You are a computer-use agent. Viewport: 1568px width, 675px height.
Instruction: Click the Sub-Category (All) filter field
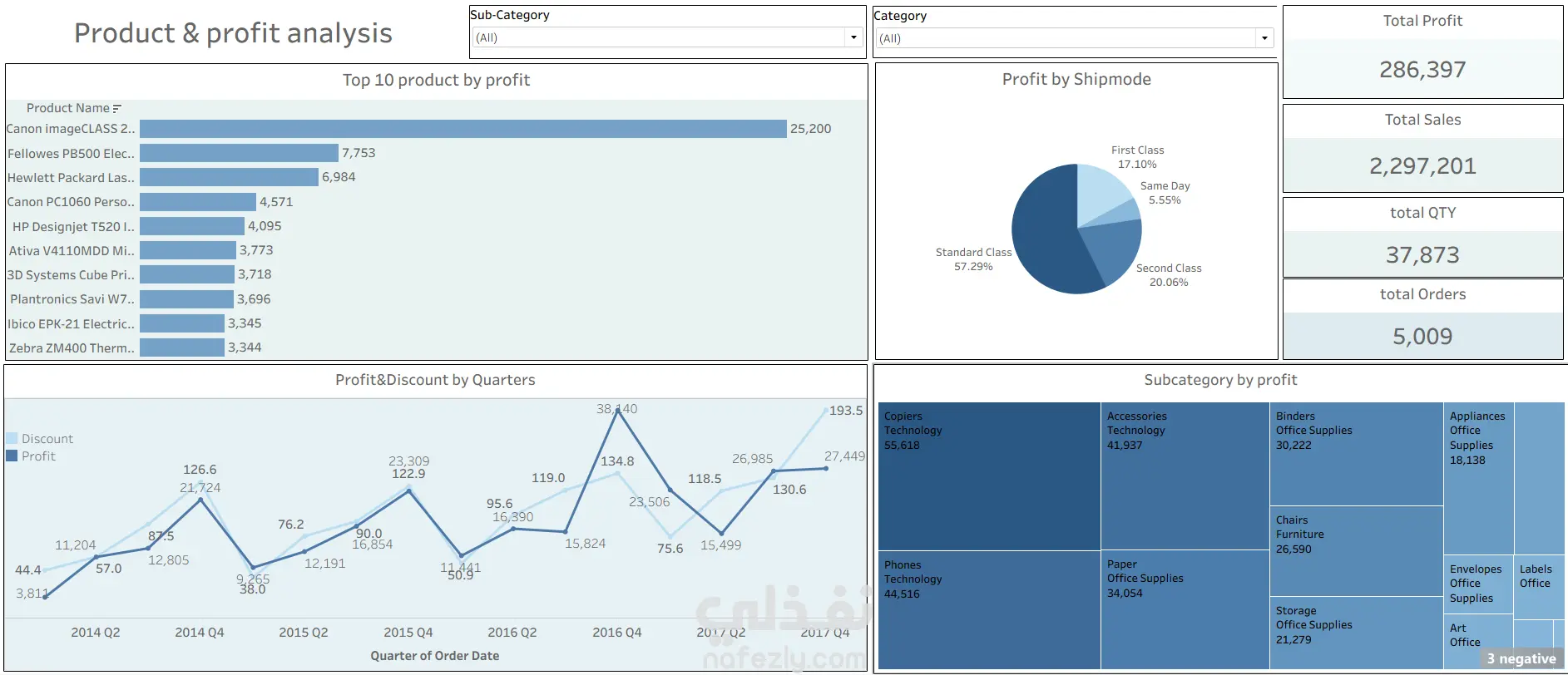click(666, 37)
